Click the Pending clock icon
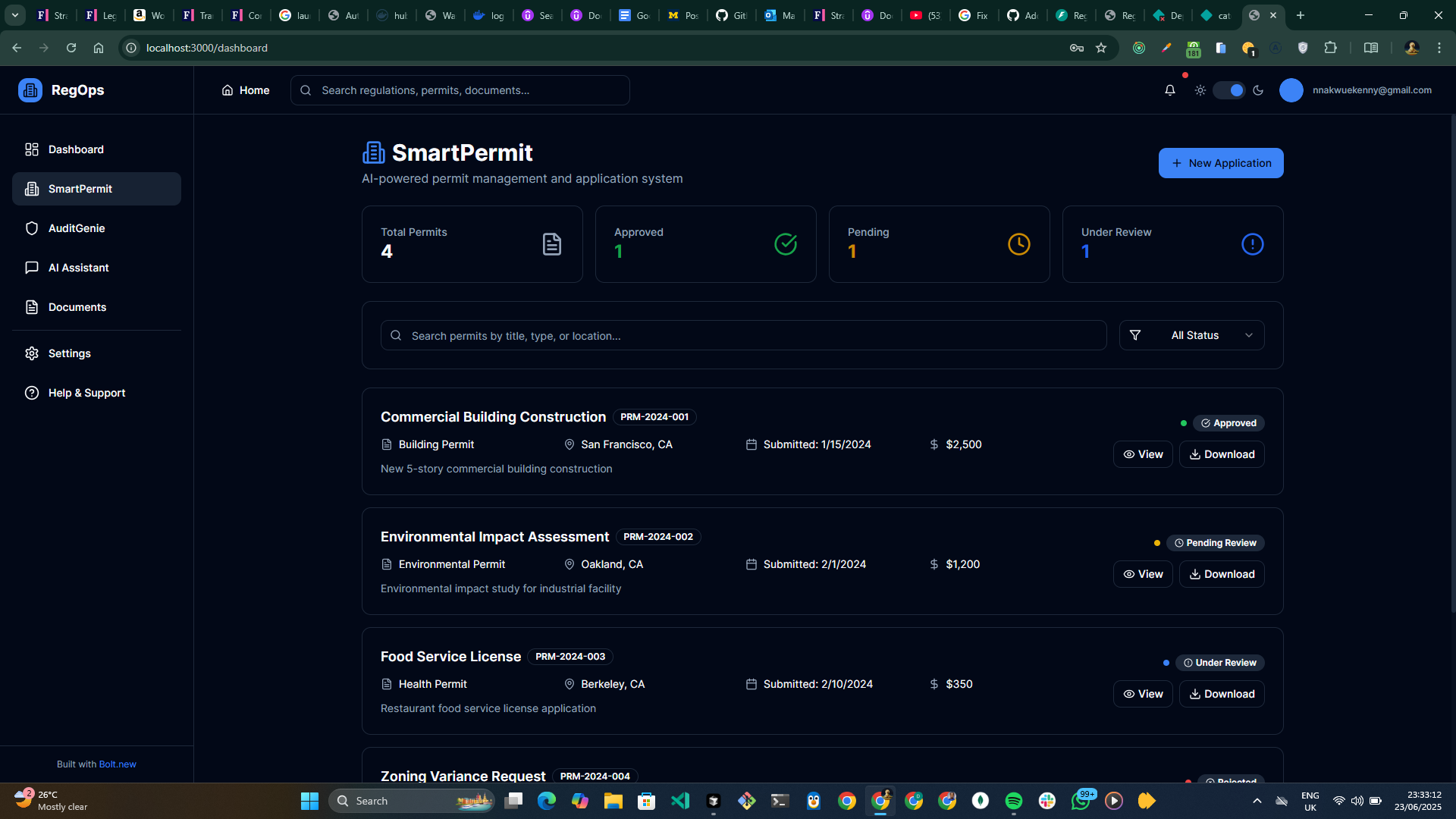The width and height of the screenshot is (1456, 819). (1018, 244)
